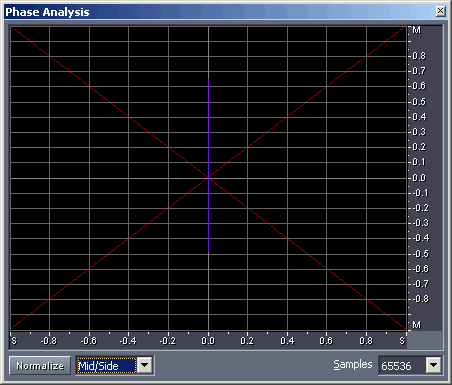
Task: Click the Samples label
Action: (x=353, y=364)
